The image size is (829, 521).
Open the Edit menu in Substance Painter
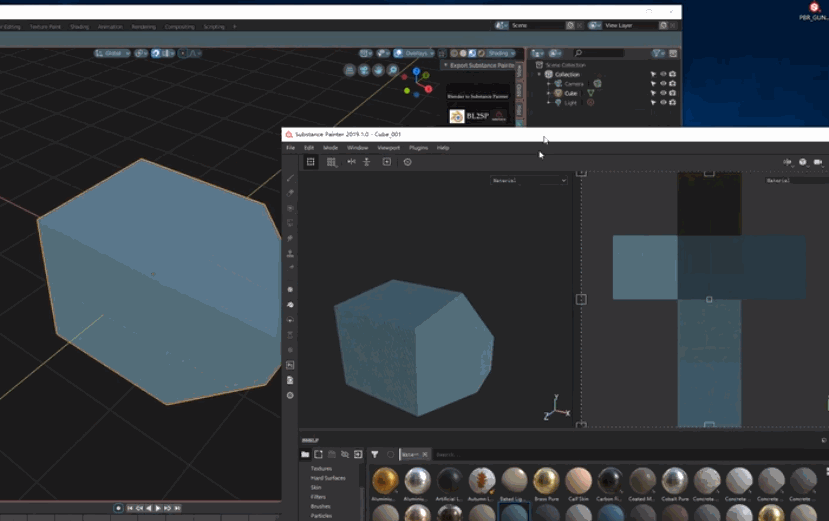(x=309, y=148)
